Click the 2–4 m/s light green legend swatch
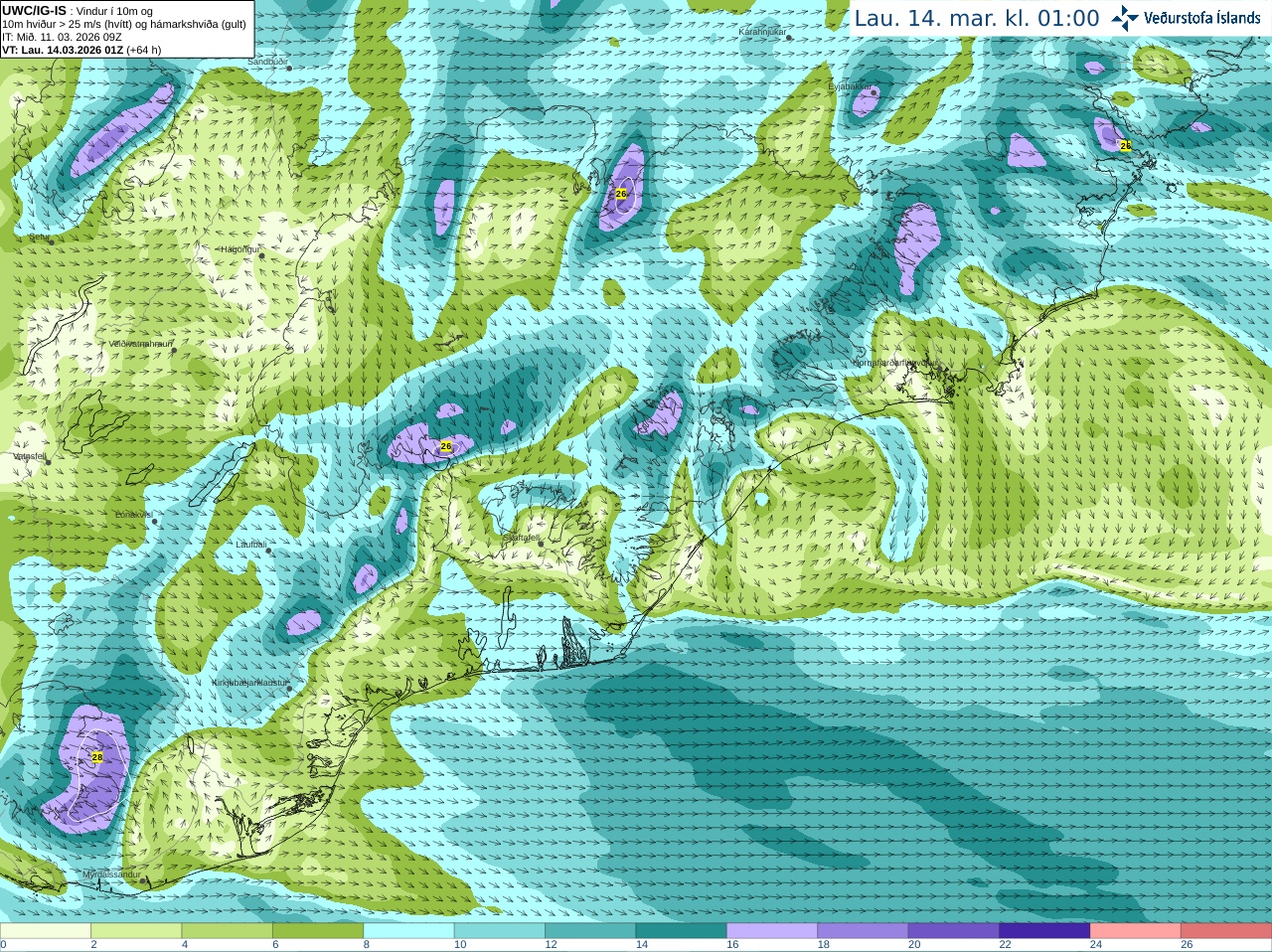 tap(136, 931)
